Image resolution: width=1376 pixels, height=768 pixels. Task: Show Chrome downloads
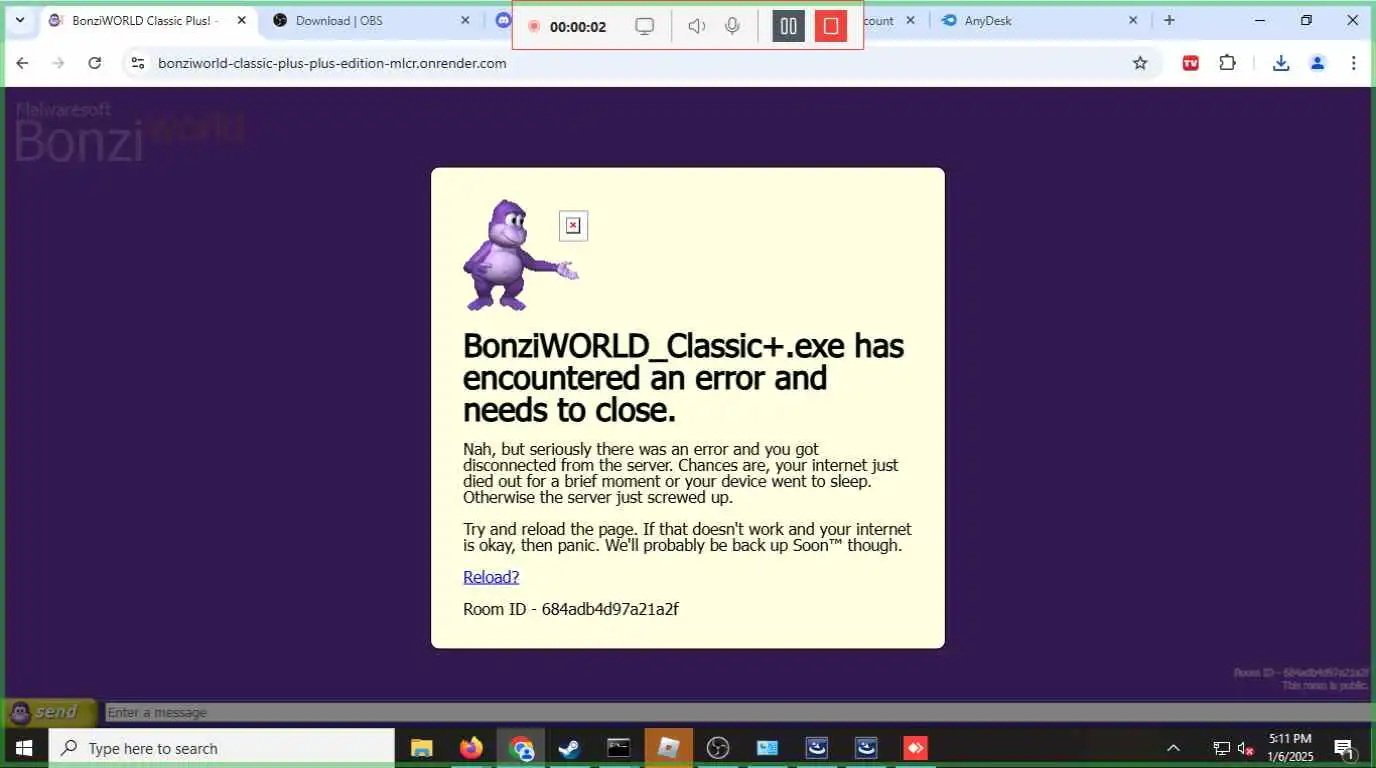[1281, 63]
